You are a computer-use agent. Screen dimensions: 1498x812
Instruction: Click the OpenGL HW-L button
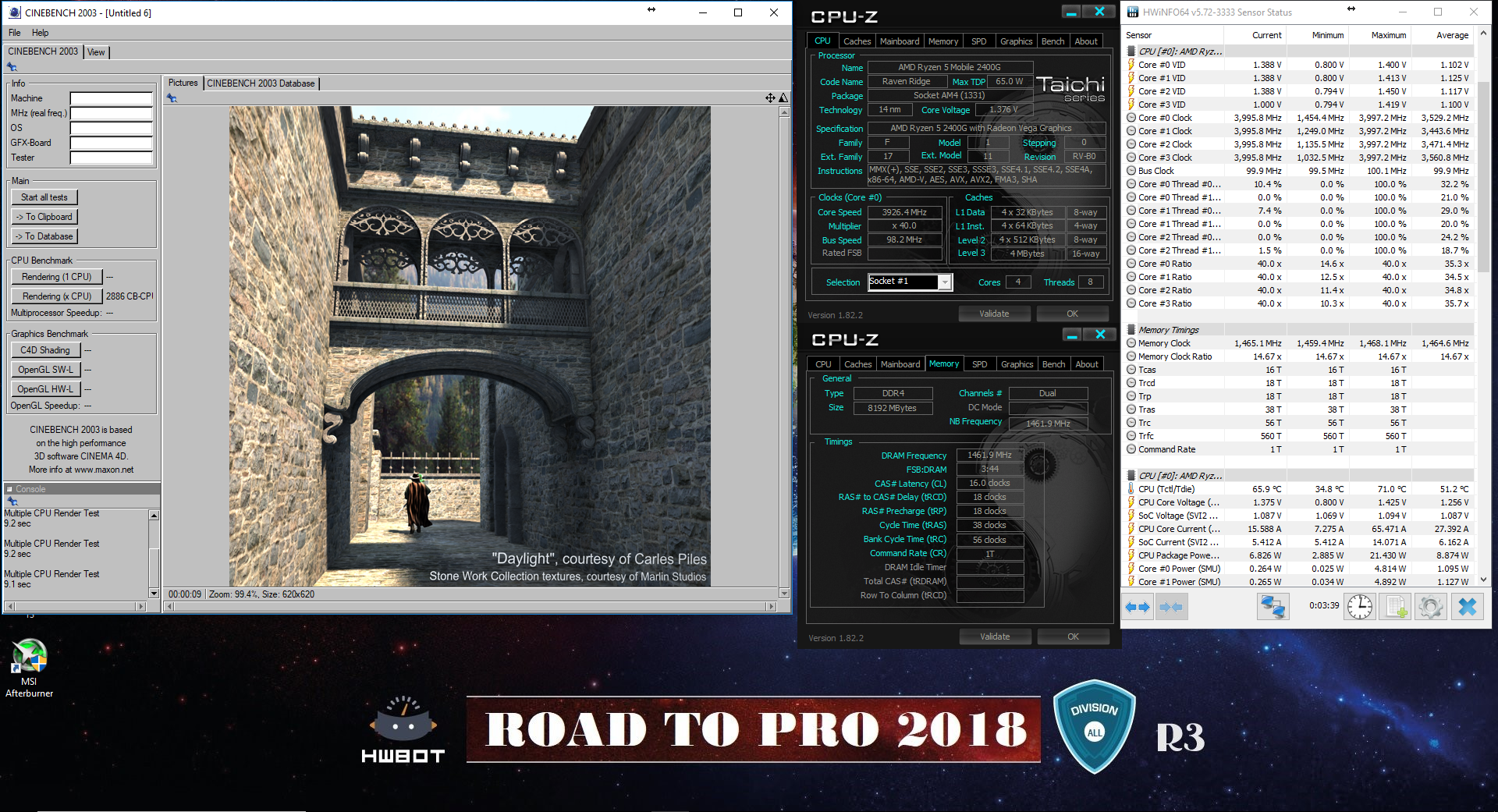45,389
